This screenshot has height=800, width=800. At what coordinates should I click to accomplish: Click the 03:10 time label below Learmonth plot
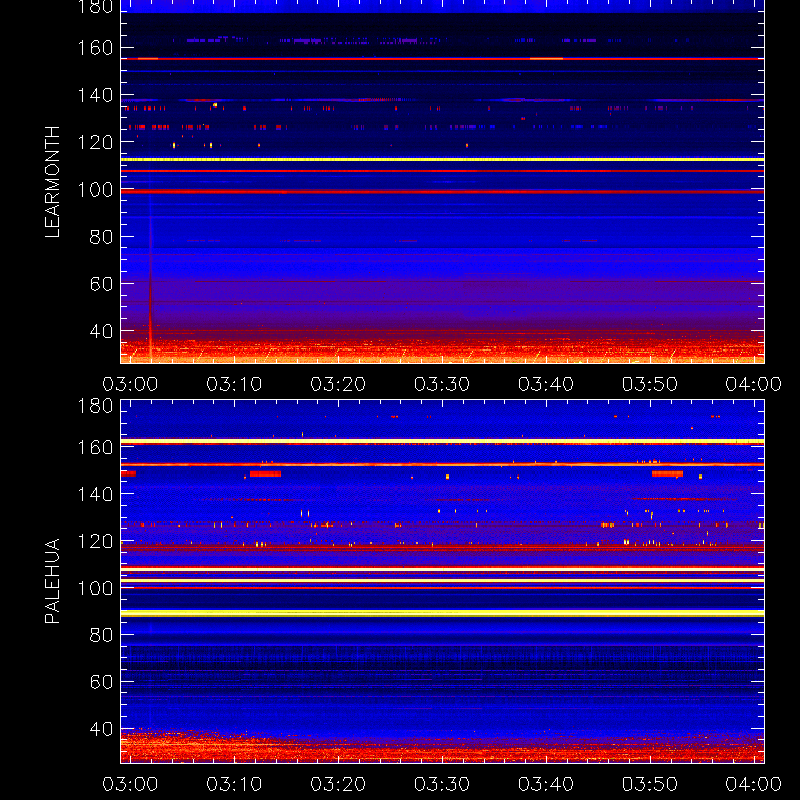click(x=234, y=384)
